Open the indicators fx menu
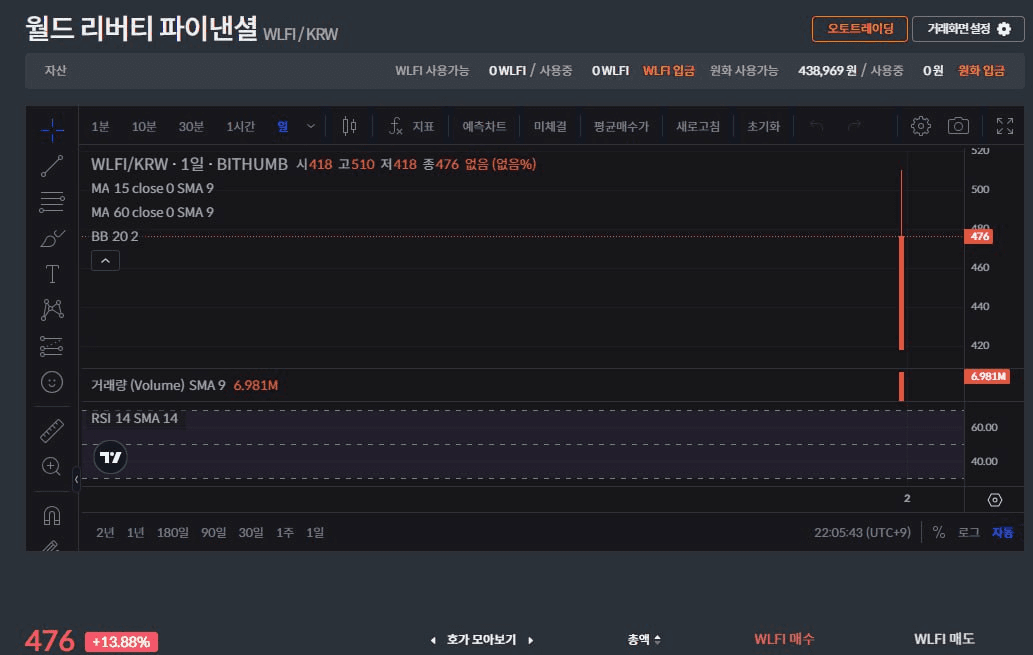Image resolution: width=1033 pixels, height=655 pixels. click(411, 126)
